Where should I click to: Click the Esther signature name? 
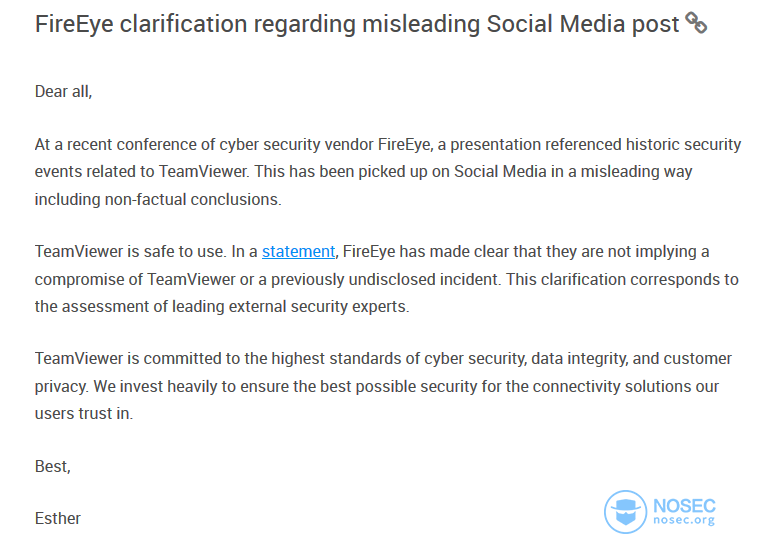[58, 518]
